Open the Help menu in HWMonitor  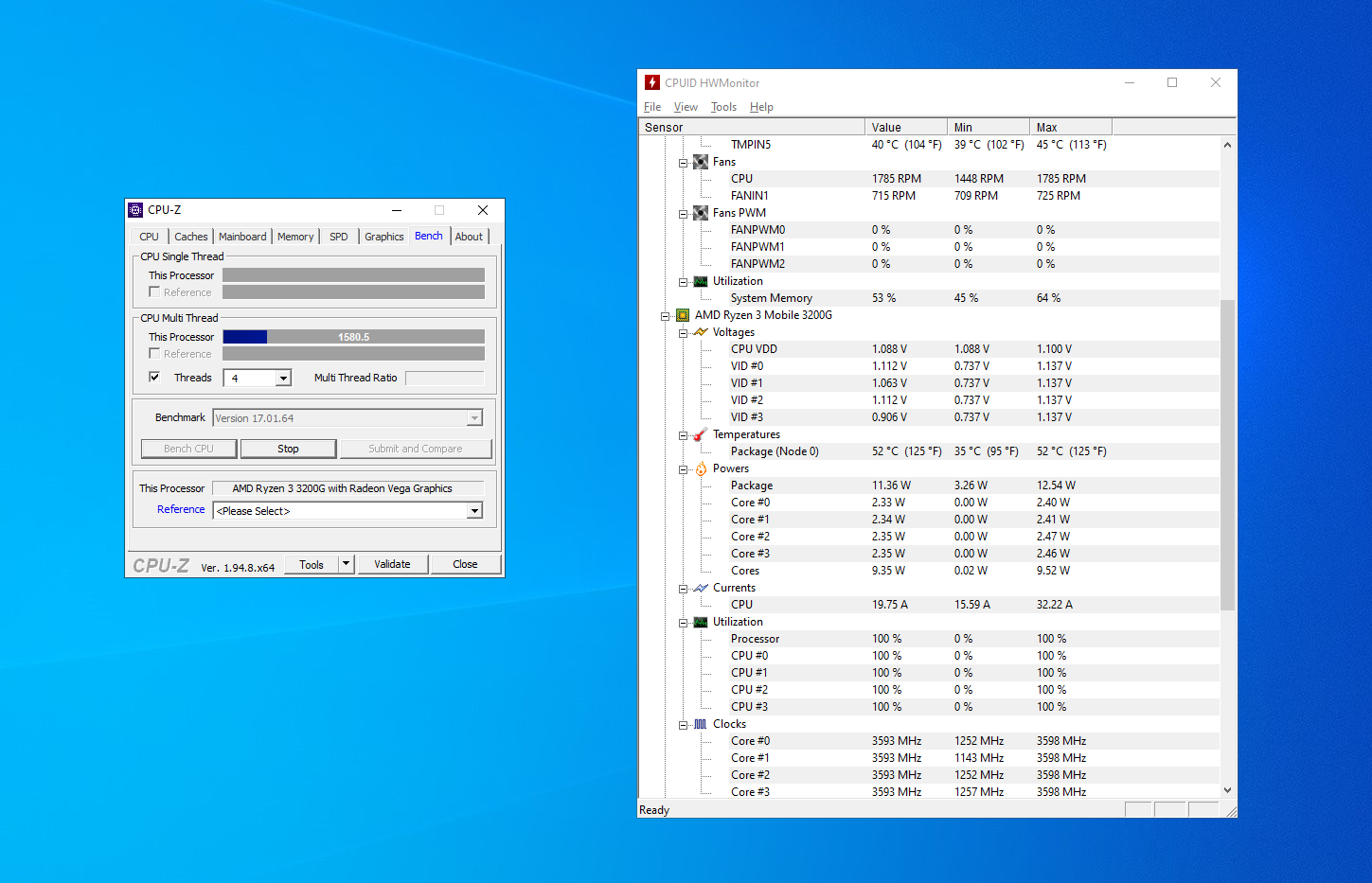coord(761,107)
